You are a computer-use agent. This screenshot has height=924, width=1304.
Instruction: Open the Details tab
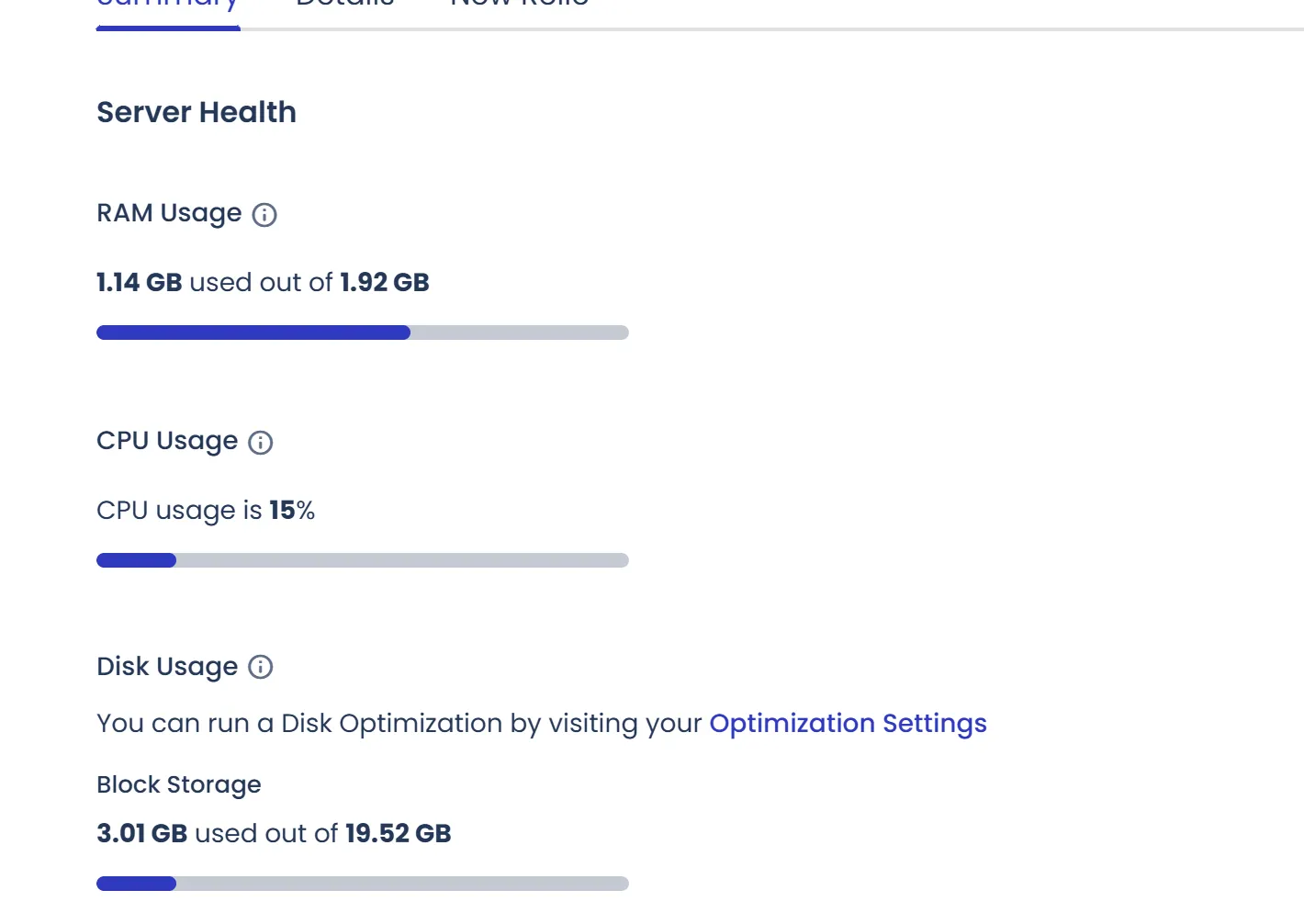point(345,5)
